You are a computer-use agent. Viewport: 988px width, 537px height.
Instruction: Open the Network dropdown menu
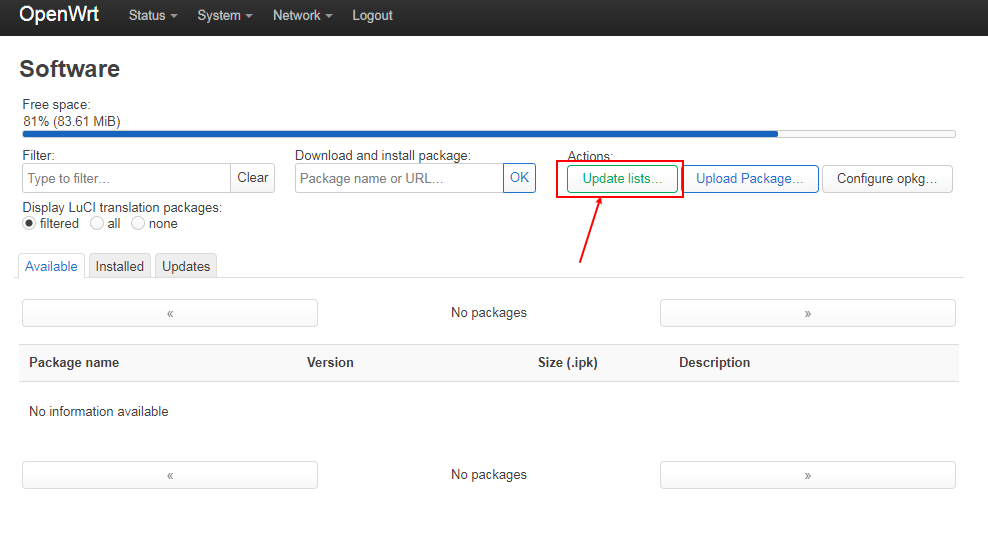click(302, 16)
